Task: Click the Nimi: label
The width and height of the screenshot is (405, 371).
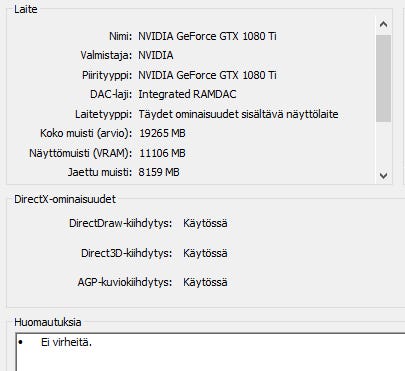Action: [121, 36]
